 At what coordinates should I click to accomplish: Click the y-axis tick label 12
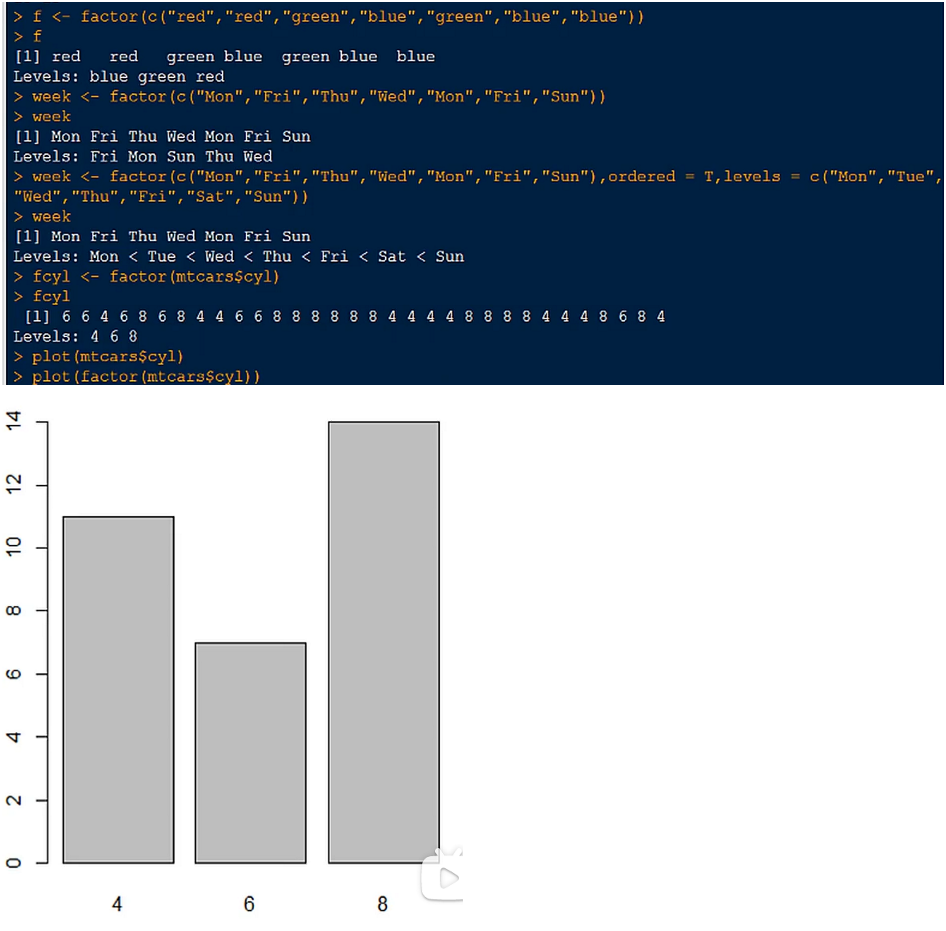click(13, 484)
